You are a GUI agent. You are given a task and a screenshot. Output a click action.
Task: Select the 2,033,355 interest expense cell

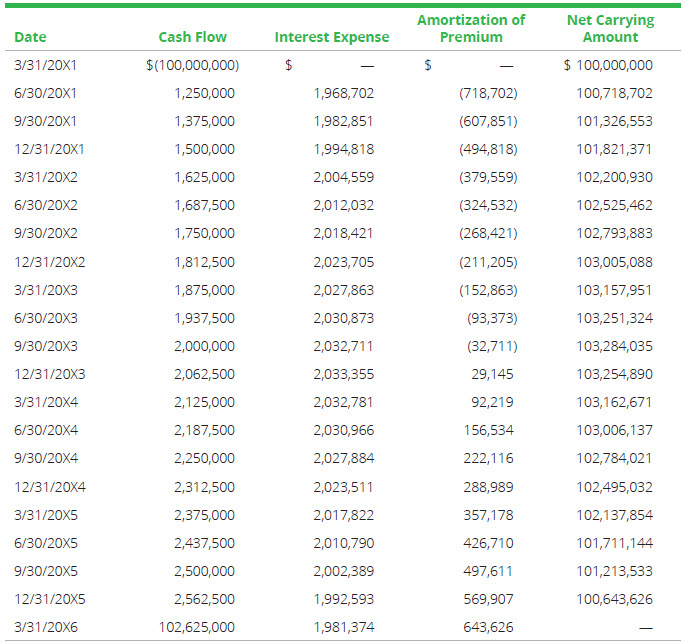coord(343,374)
